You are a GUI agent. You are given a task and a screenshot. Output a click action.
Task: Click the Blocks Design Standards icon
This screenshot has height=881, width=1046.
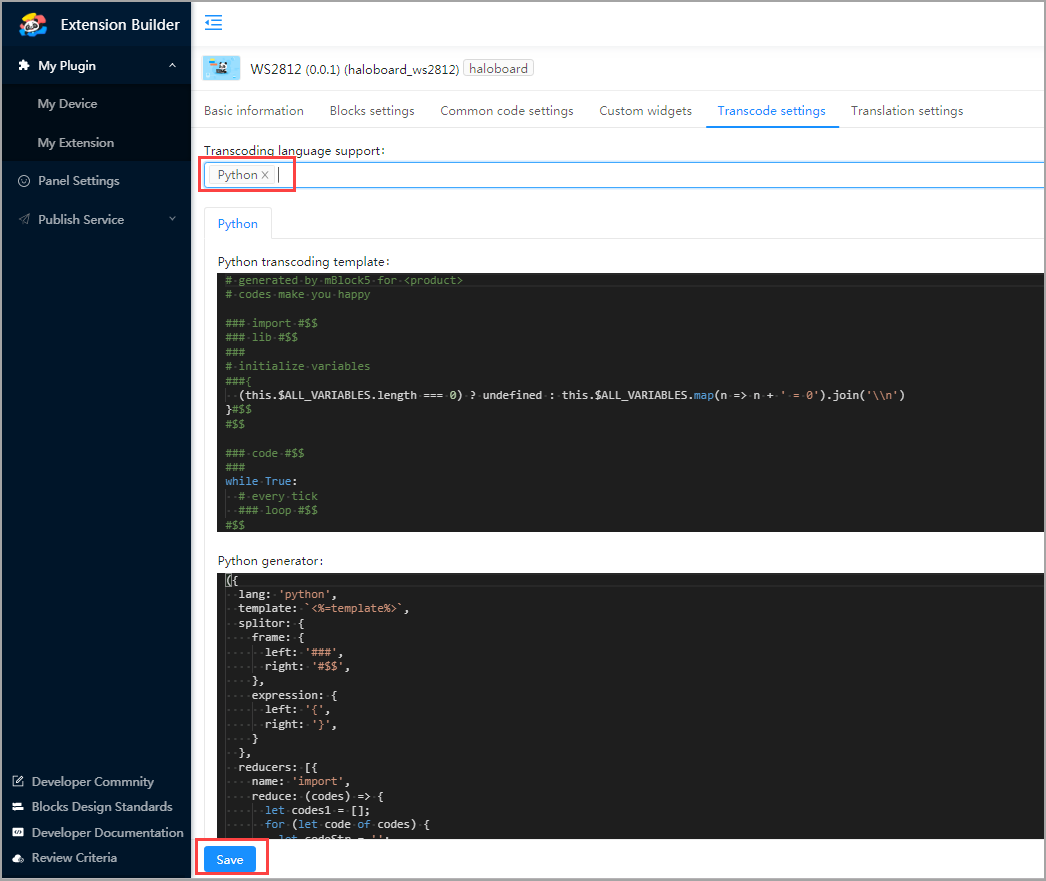18,806
